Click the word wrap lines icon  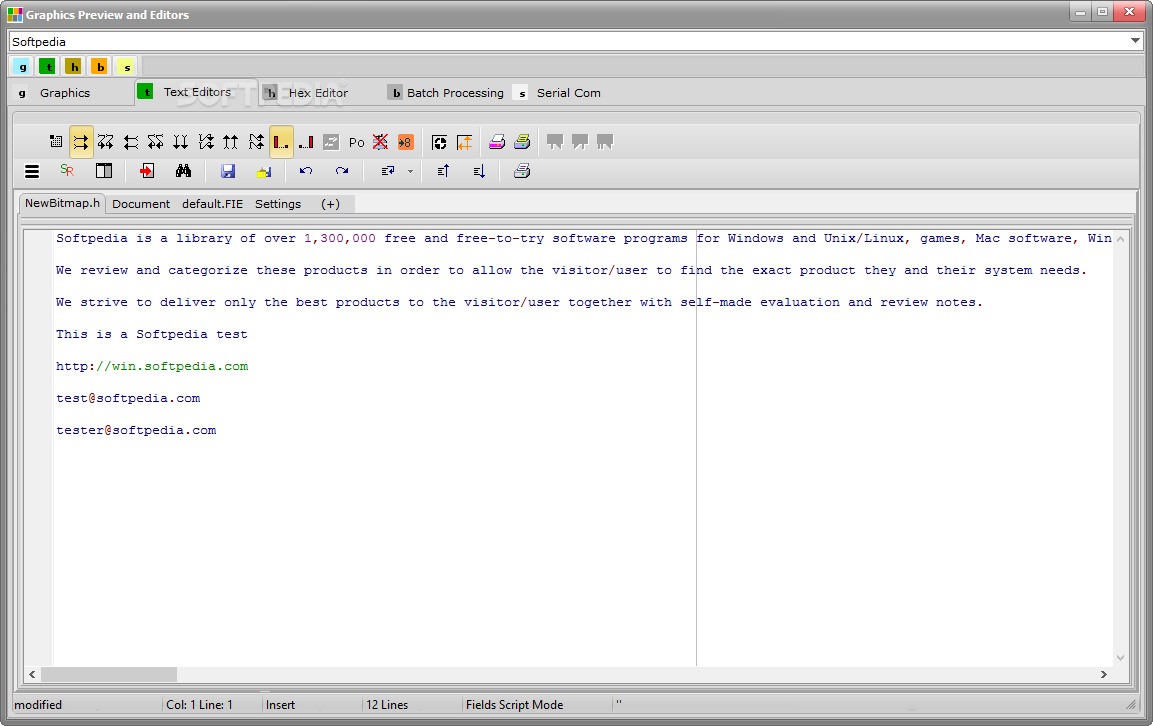pos(388,171)
